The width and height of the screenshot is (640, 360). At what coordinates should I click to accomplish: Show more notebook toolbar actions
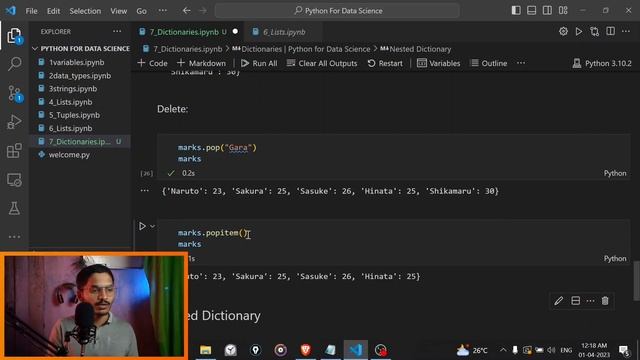tap(521, 63)
